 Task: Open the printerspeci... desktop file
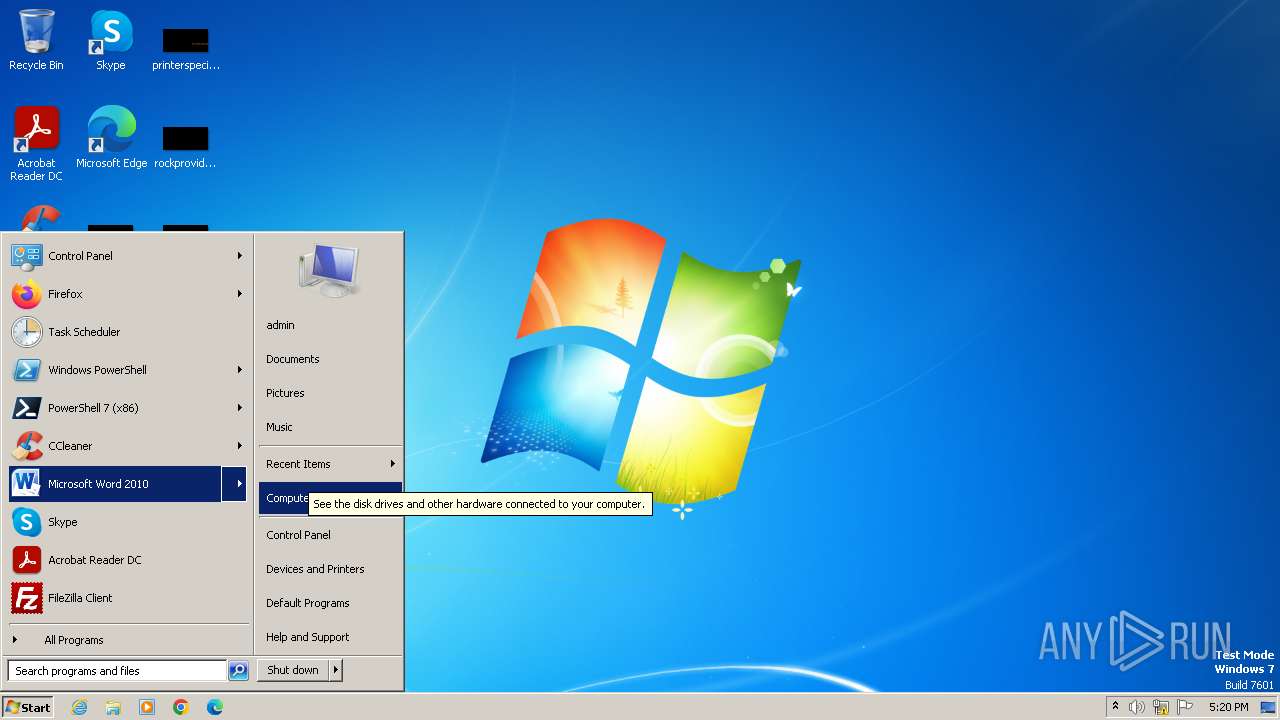pos(186,49)
